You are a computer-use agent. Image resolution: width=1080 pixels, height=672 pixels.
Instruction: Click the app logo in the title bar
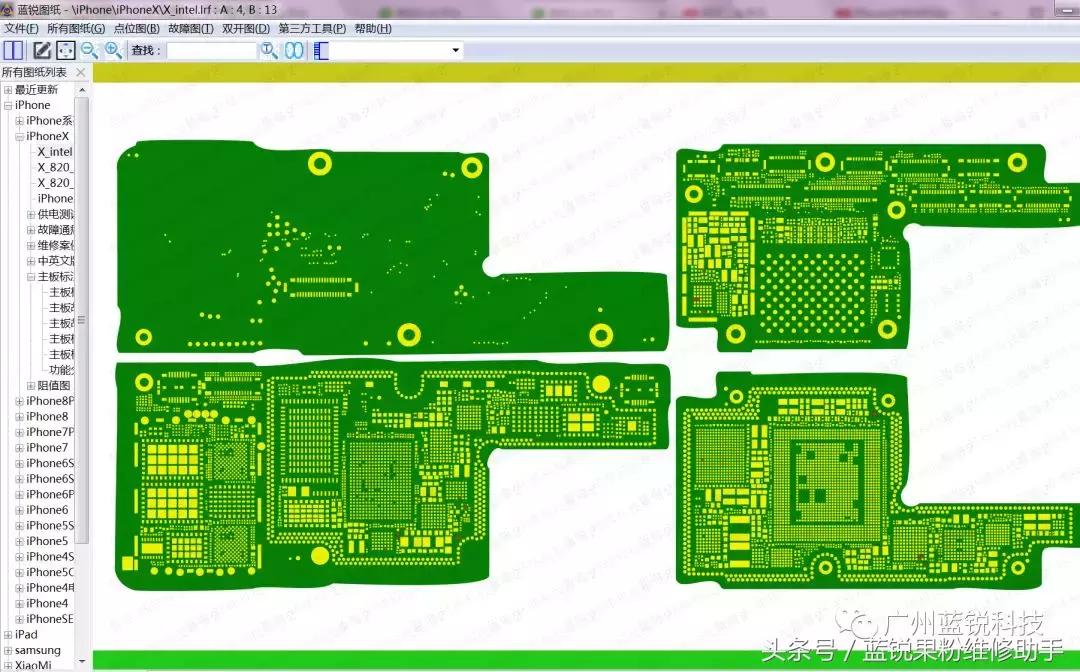[x=8, y=9]
